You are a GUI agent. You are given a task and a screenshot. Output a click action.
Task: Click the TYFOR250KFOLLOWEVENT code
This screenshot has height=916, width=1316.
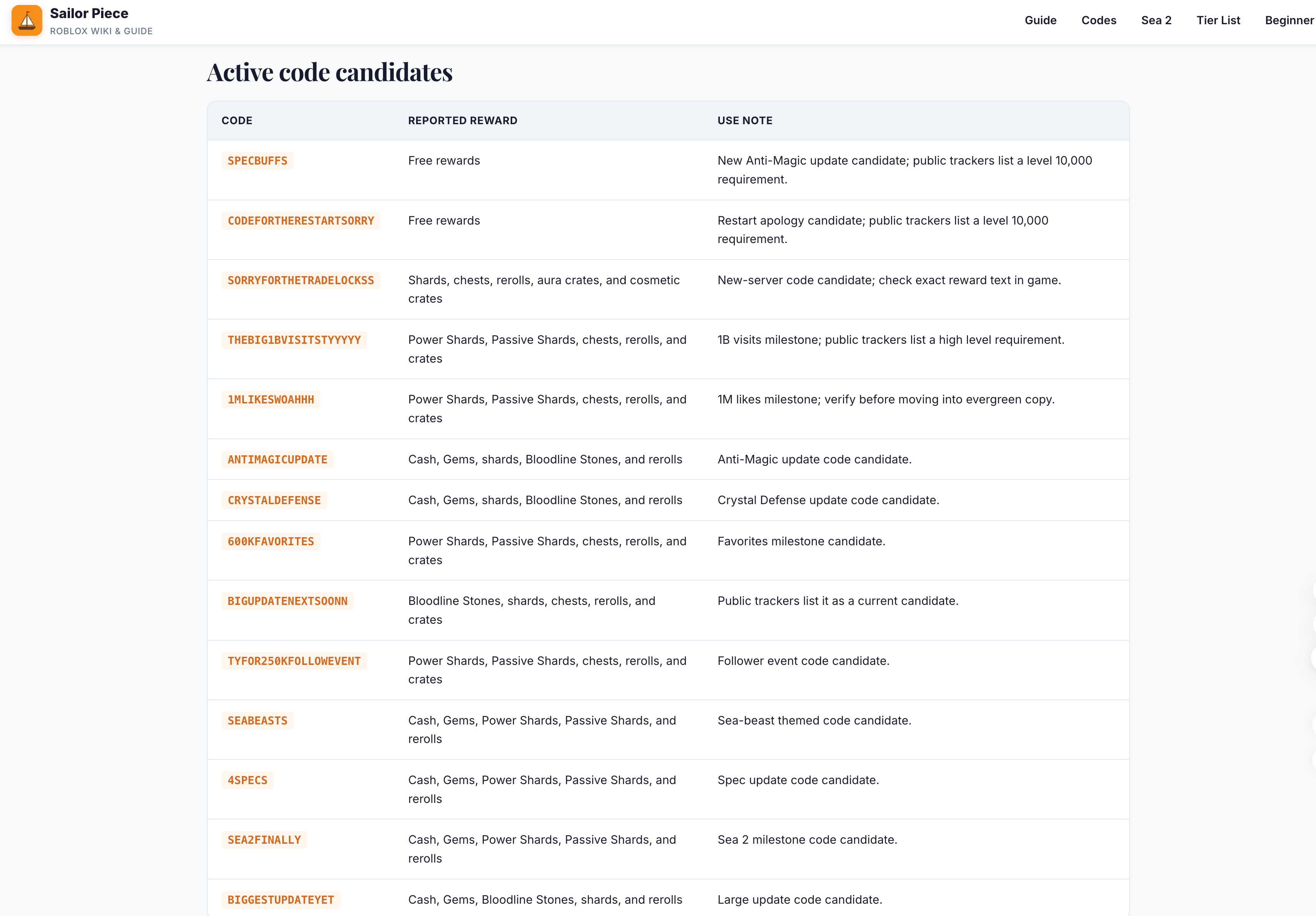294,661
